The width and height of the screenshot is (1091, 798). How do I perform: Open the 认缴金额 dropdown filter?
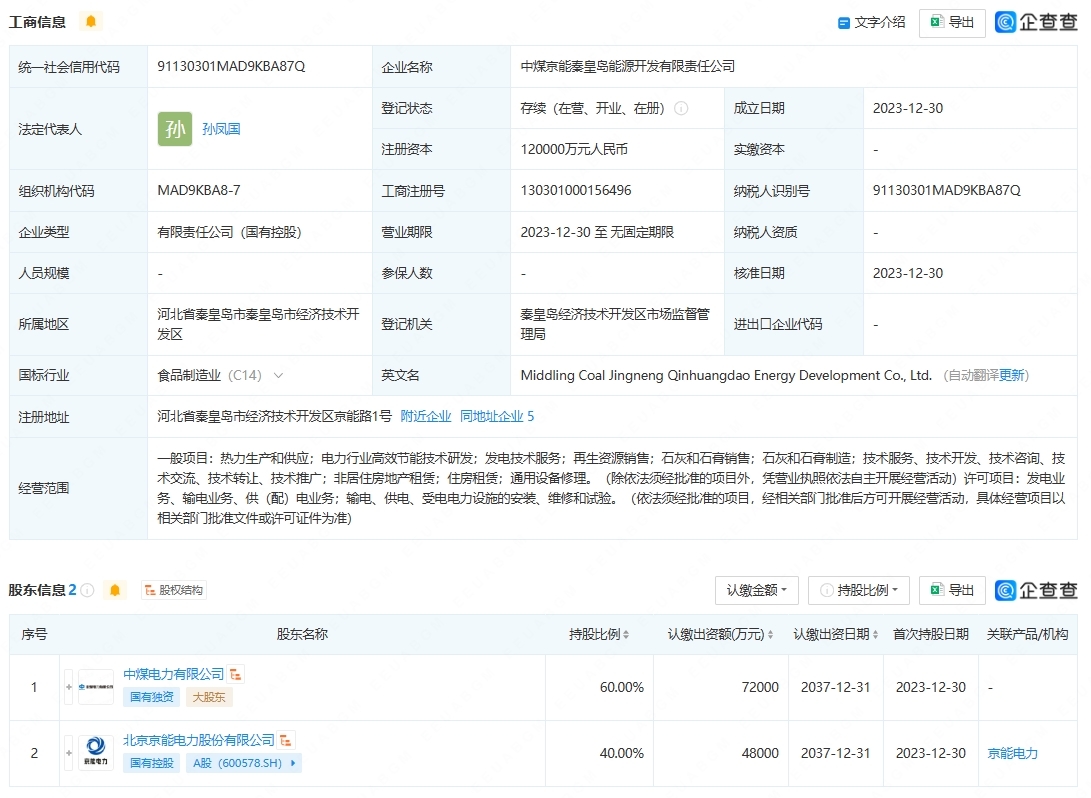click(757, 590)
